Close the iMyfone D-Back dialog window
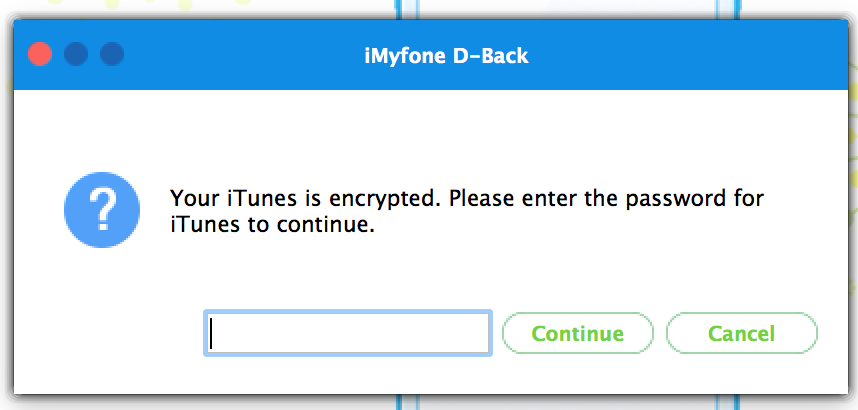The image size is (858, 410). (40, 54)
